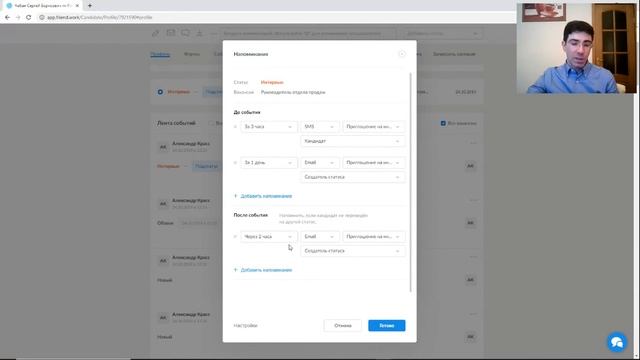Close the current browser tab
The image size is (640, 360).
pos(77,6)
